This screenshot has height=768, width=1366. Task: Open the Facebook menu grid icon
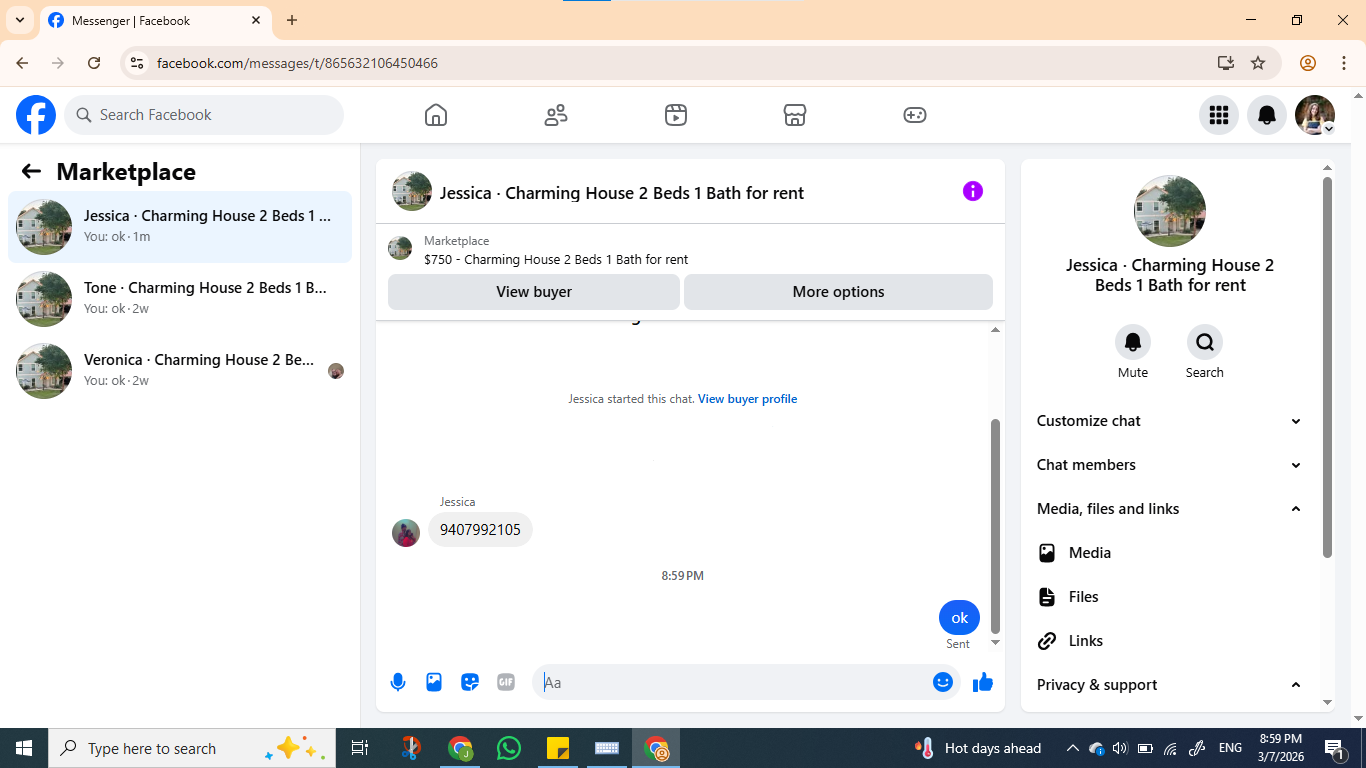(x=1219, y=115)
